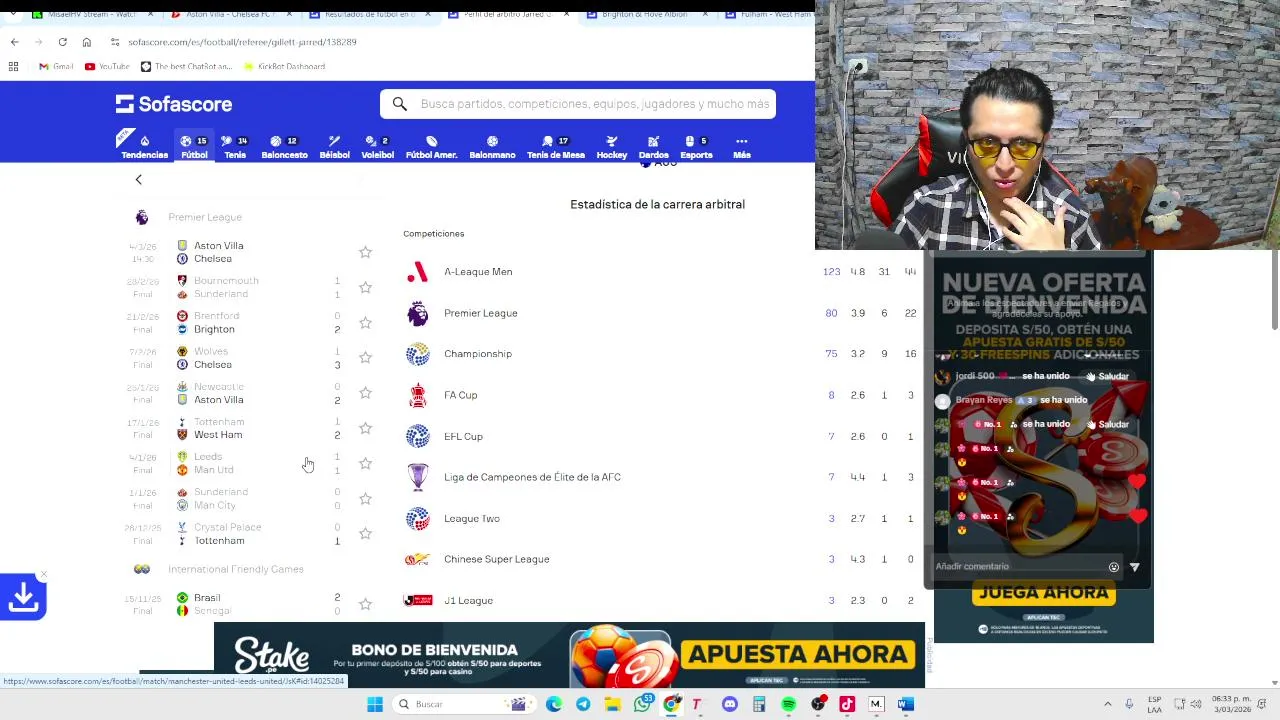This screenshot has width=1280, height=720.
Task: Open the Tendencias sports tab
Action: coord(144,147)
